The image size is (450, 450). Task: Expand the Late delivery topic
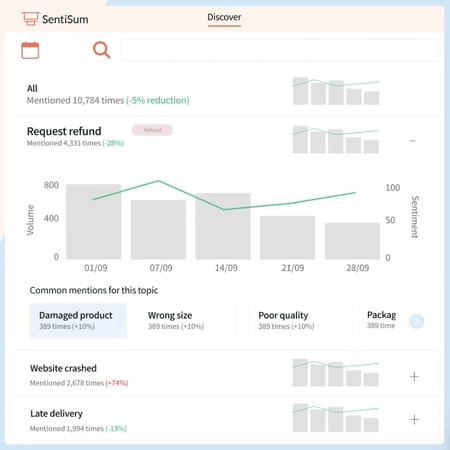414,419
